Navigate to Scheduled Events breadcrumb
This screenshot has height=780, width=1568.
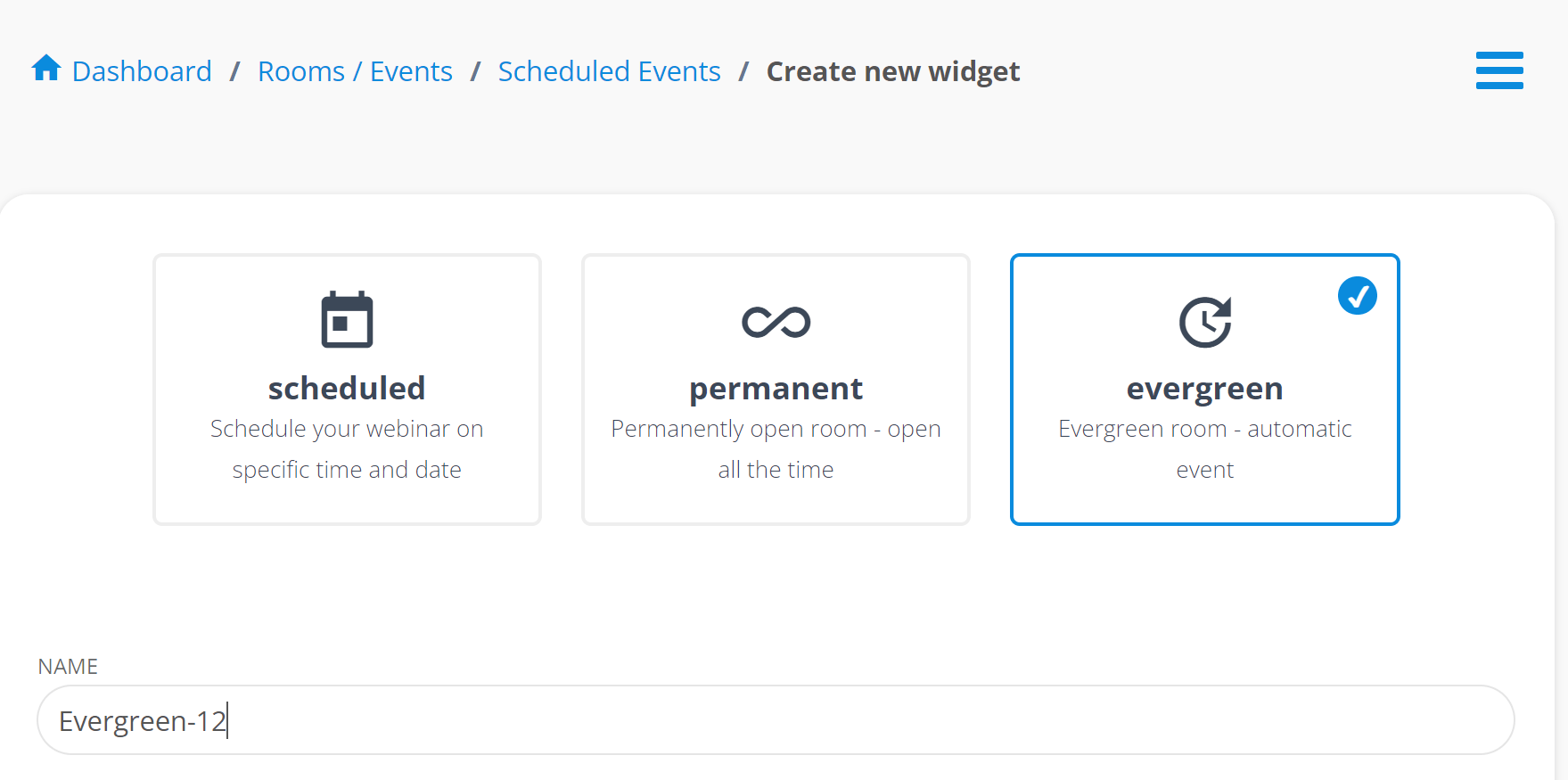(x=609, y=71)
